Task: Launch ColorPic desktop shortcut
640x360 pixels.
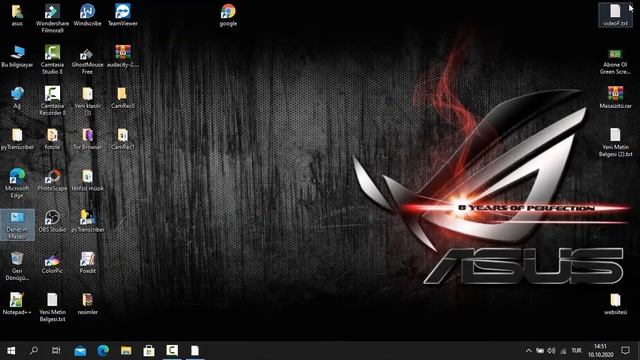Action: pyautogui.click(x=52, y=262)
